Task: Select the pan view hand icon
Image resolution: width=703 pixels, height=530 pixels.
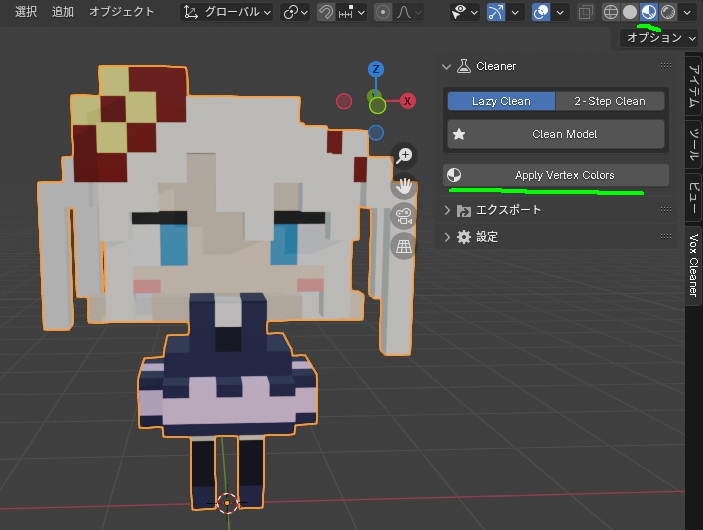Action: 404,186
